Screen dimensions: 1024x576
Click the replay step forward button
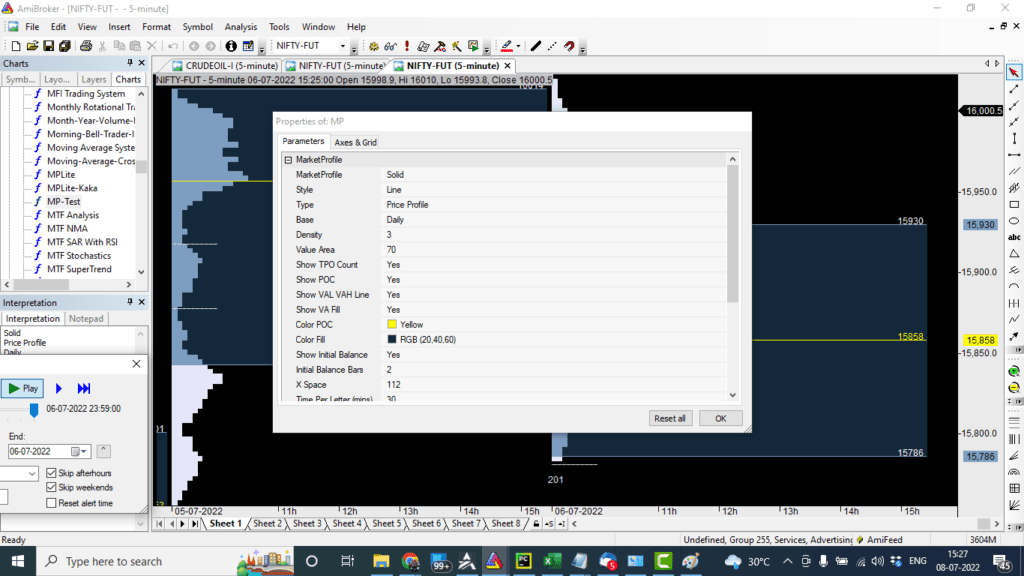59,389
